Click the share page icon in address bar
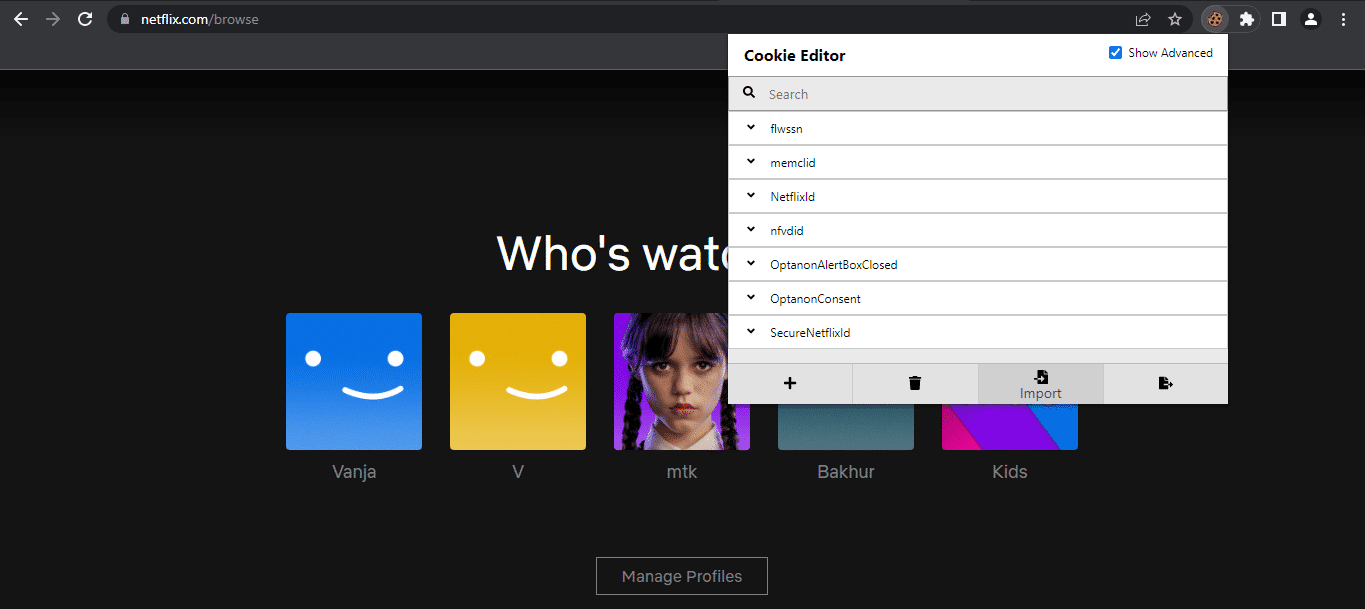 click(1143, 19)
